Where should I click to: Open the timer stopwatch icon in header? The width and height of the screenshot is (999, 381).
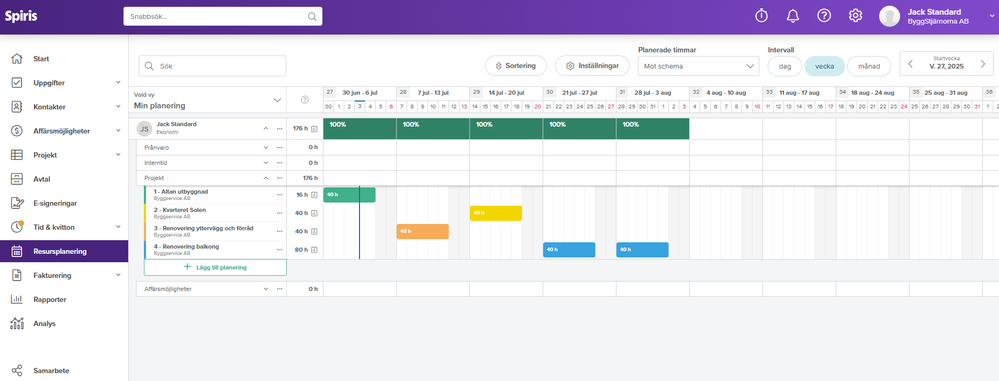point(761,16)
